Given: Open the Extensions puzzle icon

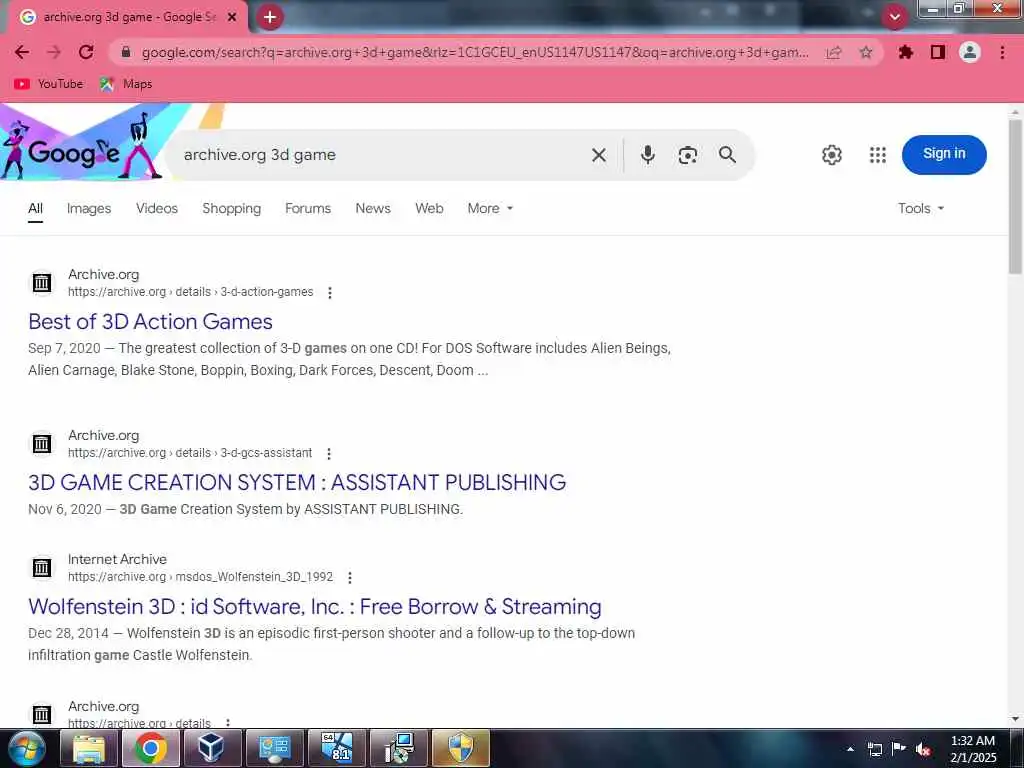Looking at the screenshot, I should (906, 52).
